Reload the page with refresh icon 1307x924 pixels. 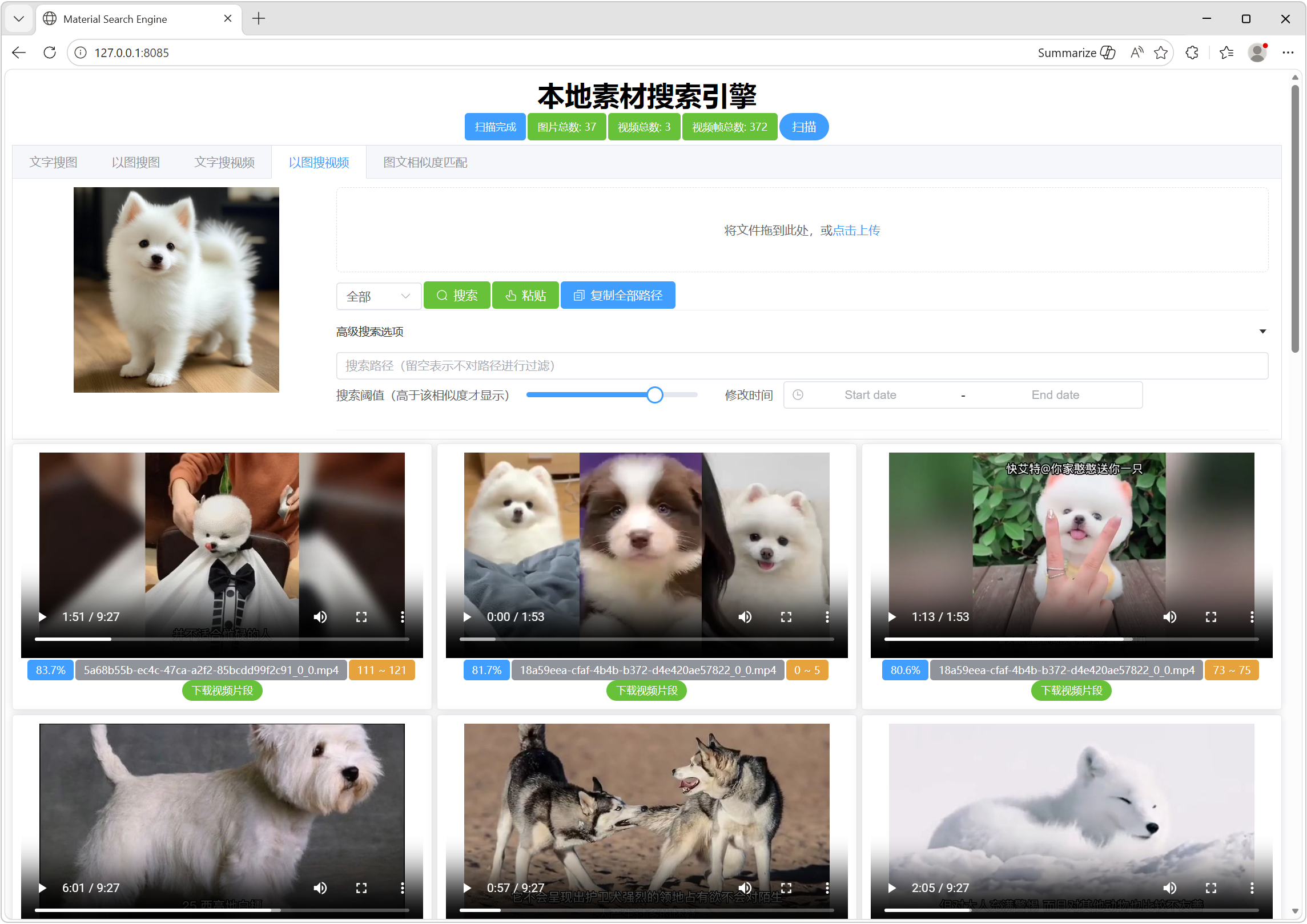coord(50,53)
